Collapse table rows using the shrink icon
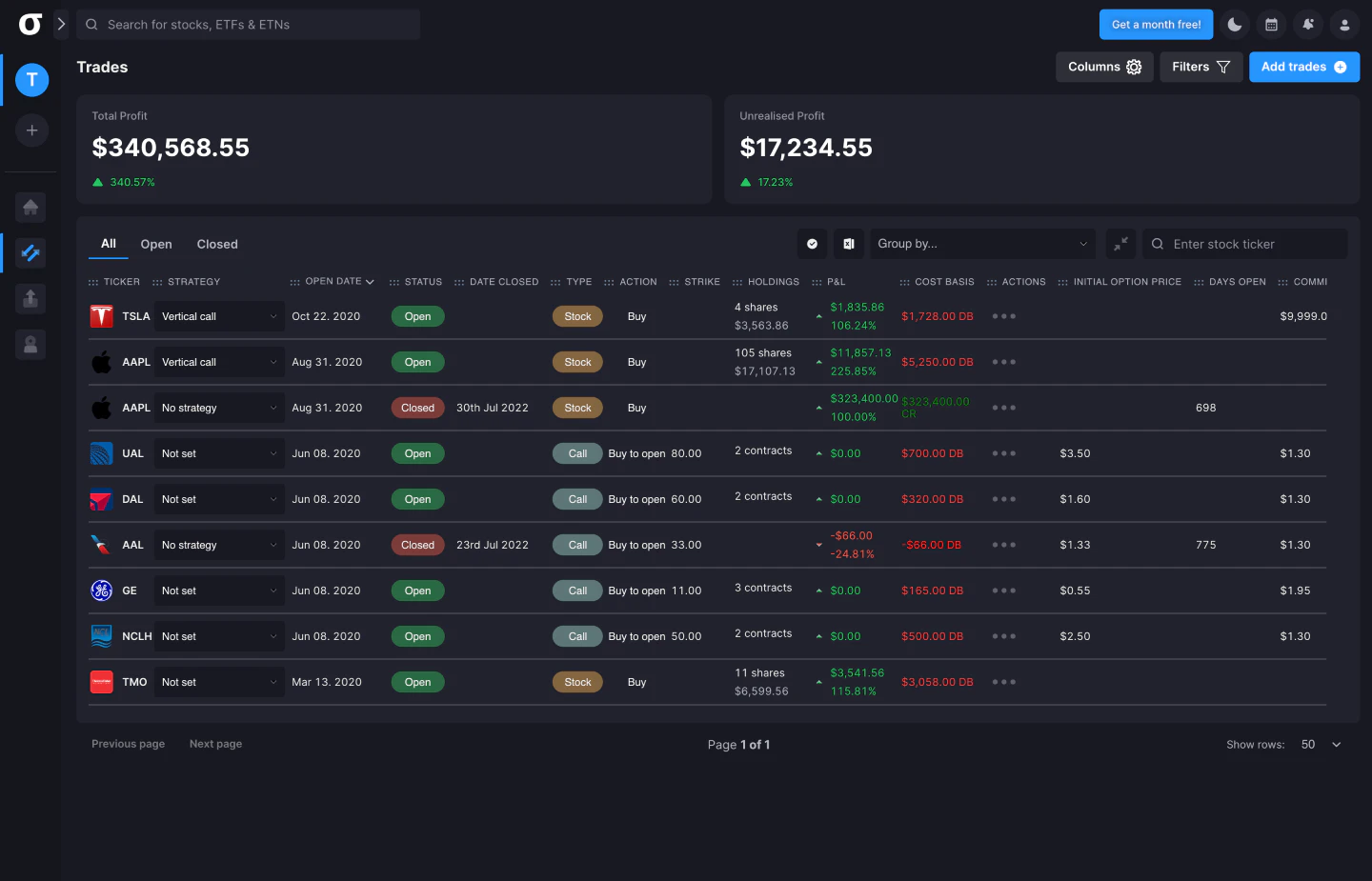 (x=1120, y=244)
